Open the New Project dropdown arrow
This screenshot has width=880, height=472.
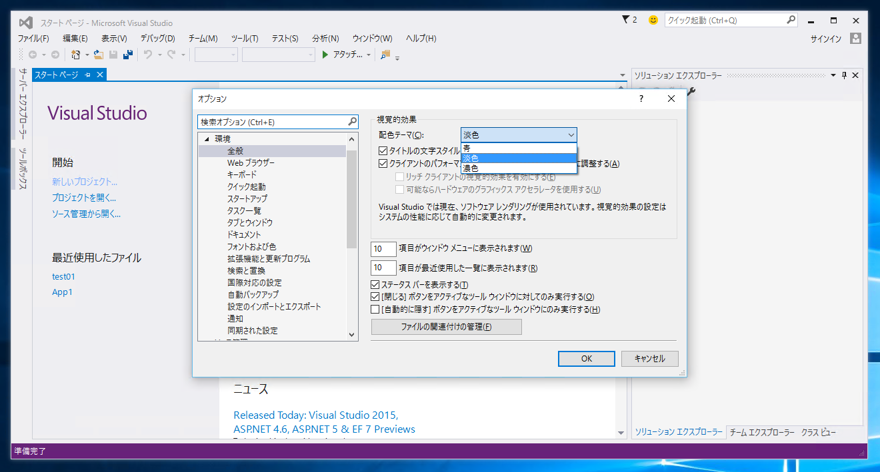tap(87, 55)
